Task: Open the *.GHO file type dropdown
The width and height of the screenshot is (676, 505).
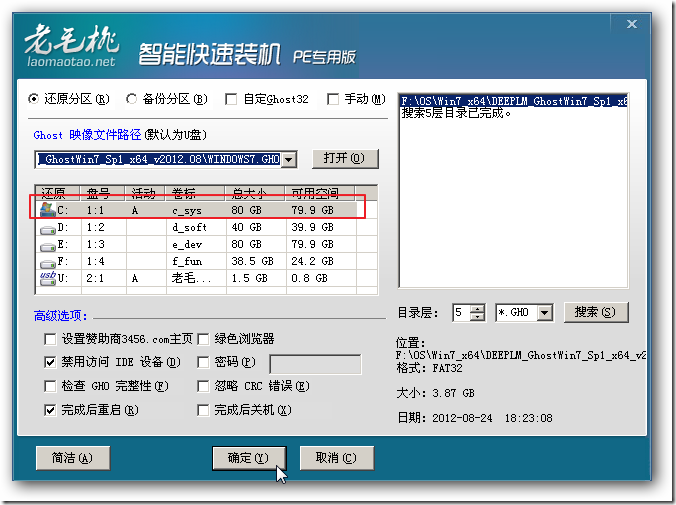Action: click(x=545, y=313)
